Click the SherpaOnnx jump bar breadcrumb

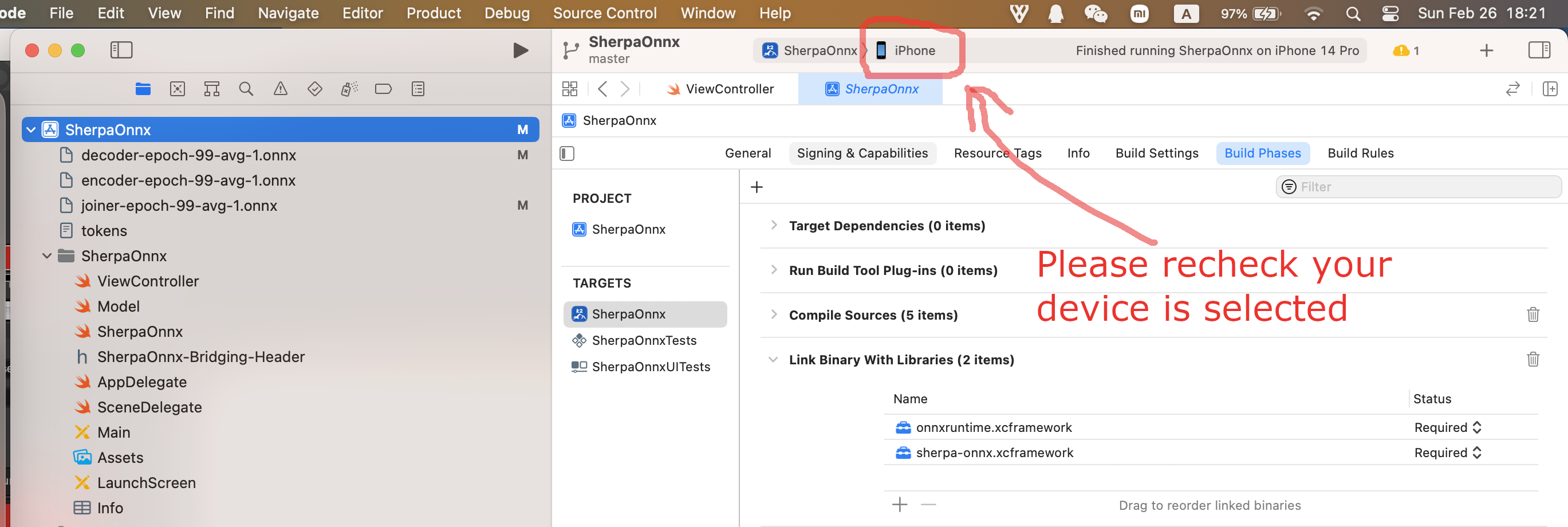pos(609,120)
